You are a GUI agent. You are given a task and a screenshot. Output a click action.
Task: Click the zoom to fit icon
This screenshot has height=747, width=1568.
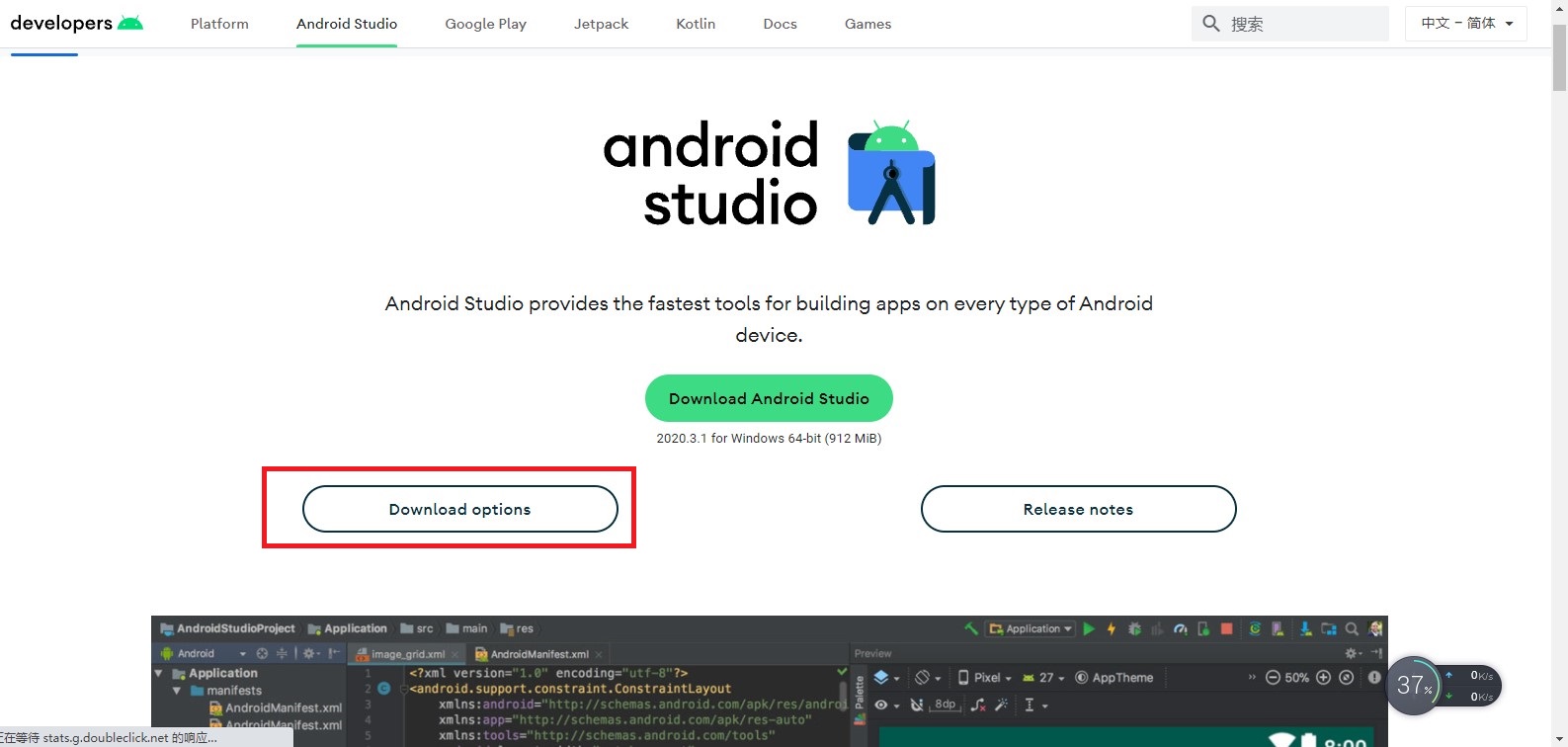(1346, 678)
